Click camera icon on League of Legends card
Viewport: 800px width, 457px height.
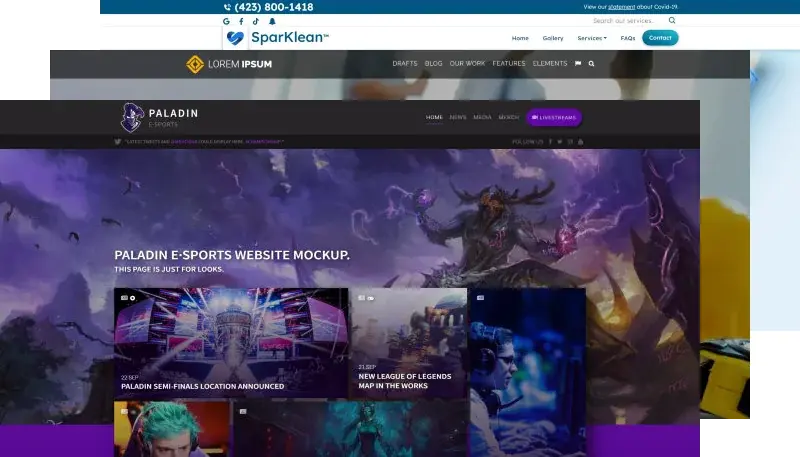pos(361,298)
